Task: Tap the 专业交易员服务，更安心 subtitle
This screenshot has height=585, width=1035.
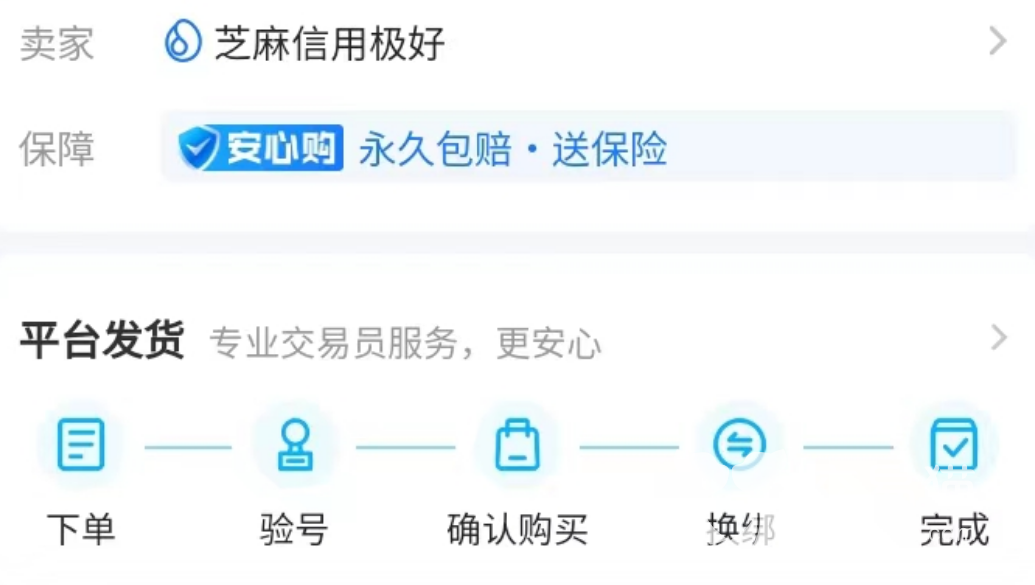Action: 405,343
